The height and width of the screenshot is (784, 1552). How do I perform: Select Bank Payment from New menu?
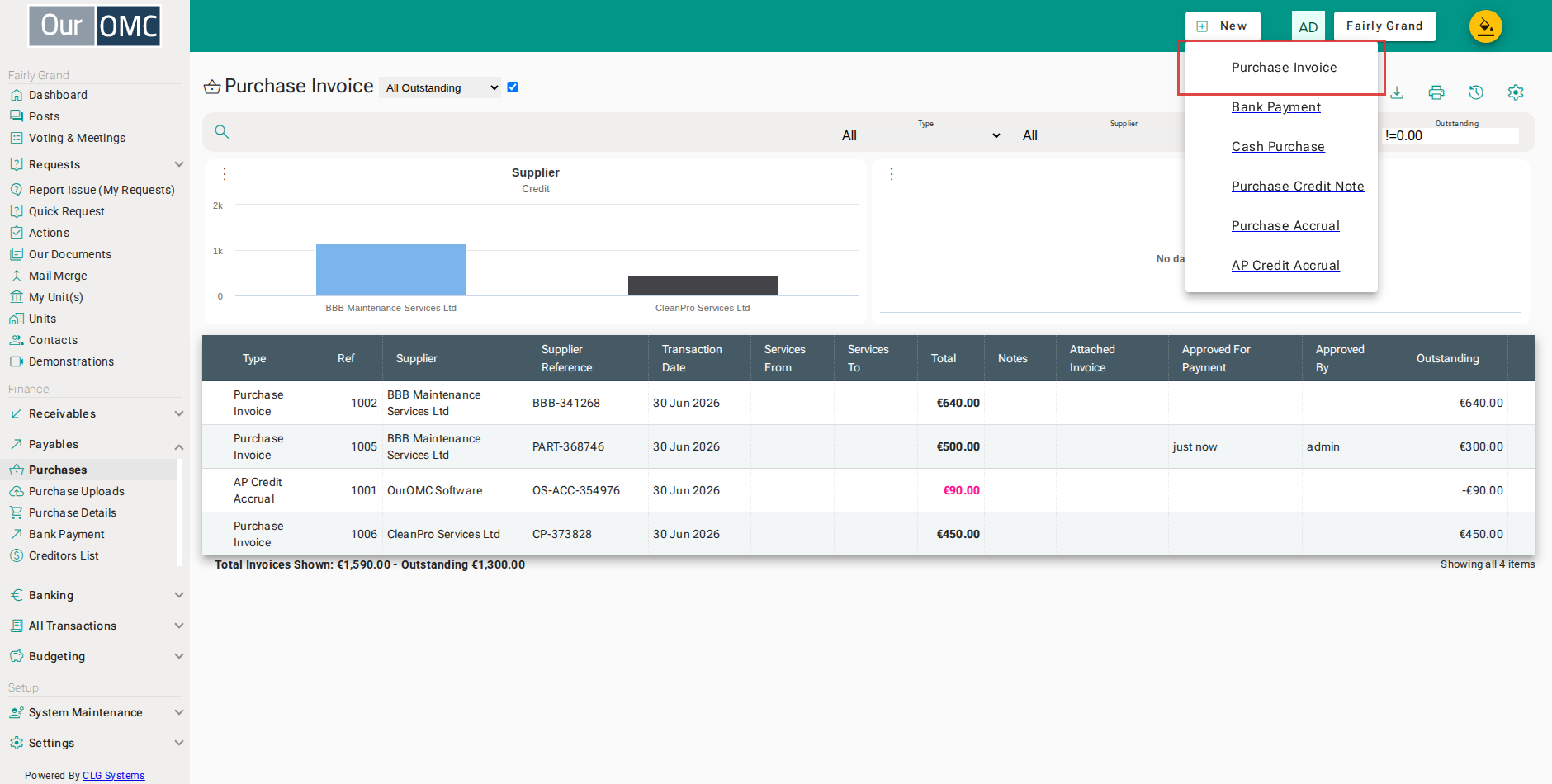pos(1276,107)
